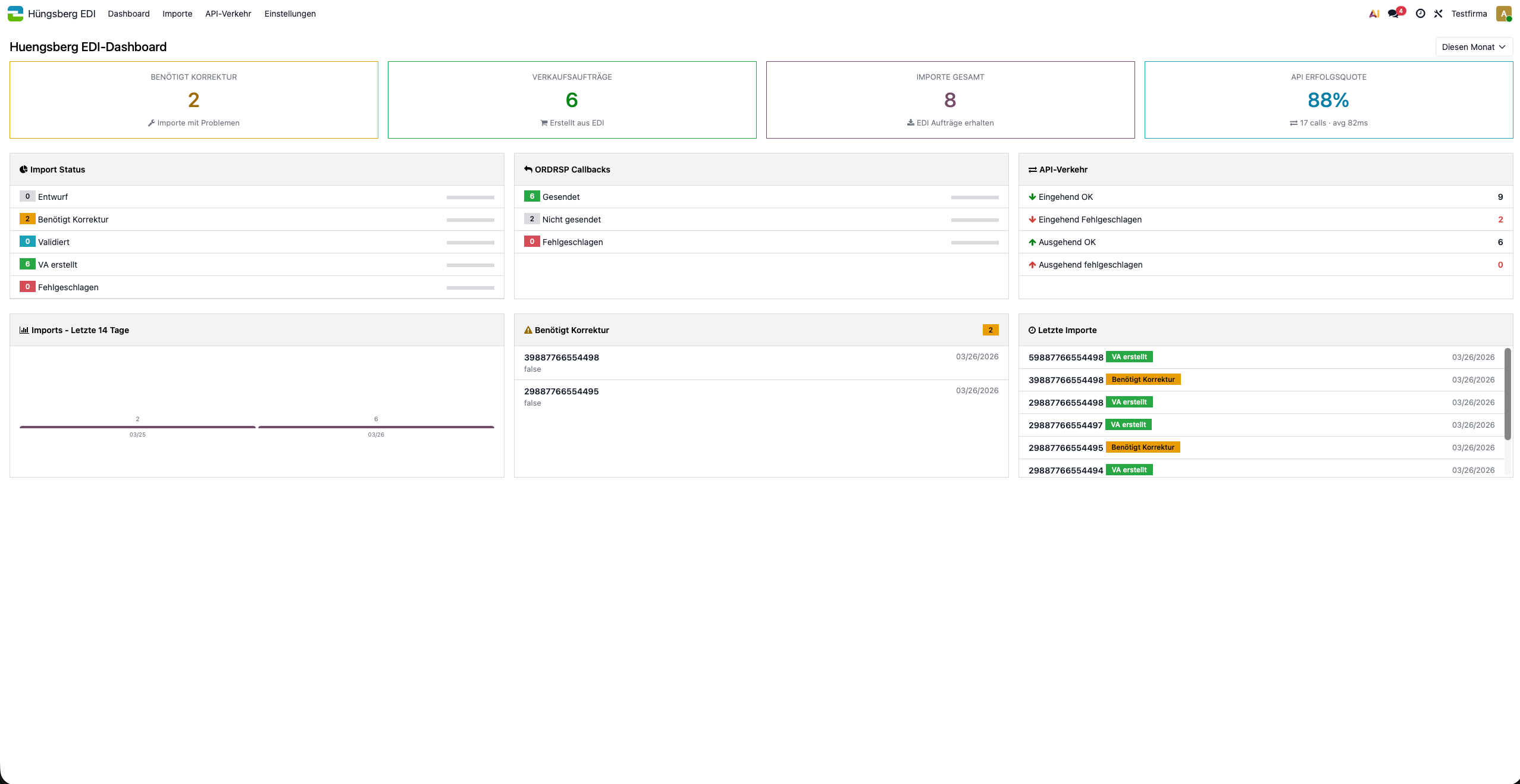Click the developer tools wrench icon

point(1438,13)
